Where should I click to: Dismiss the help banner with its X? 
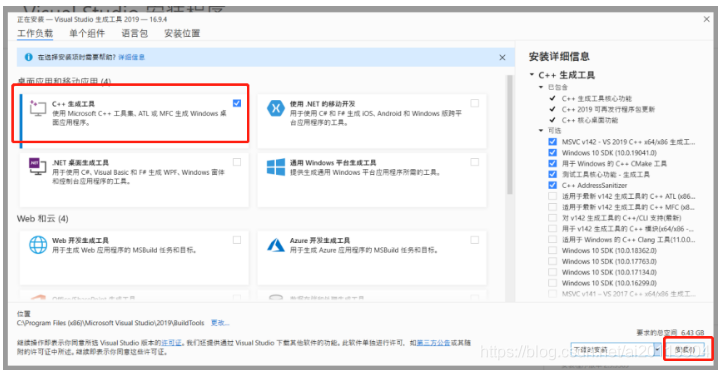502,57
